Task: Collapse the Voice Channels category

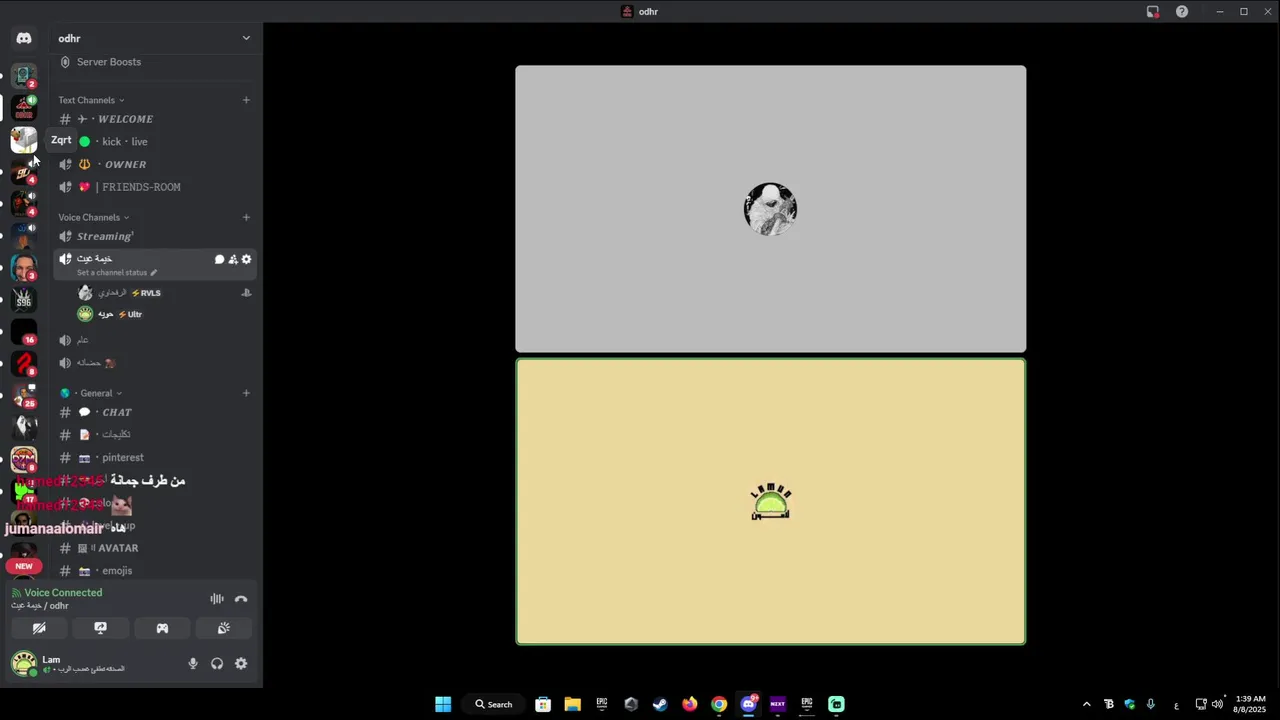Action: coord(93,217)
